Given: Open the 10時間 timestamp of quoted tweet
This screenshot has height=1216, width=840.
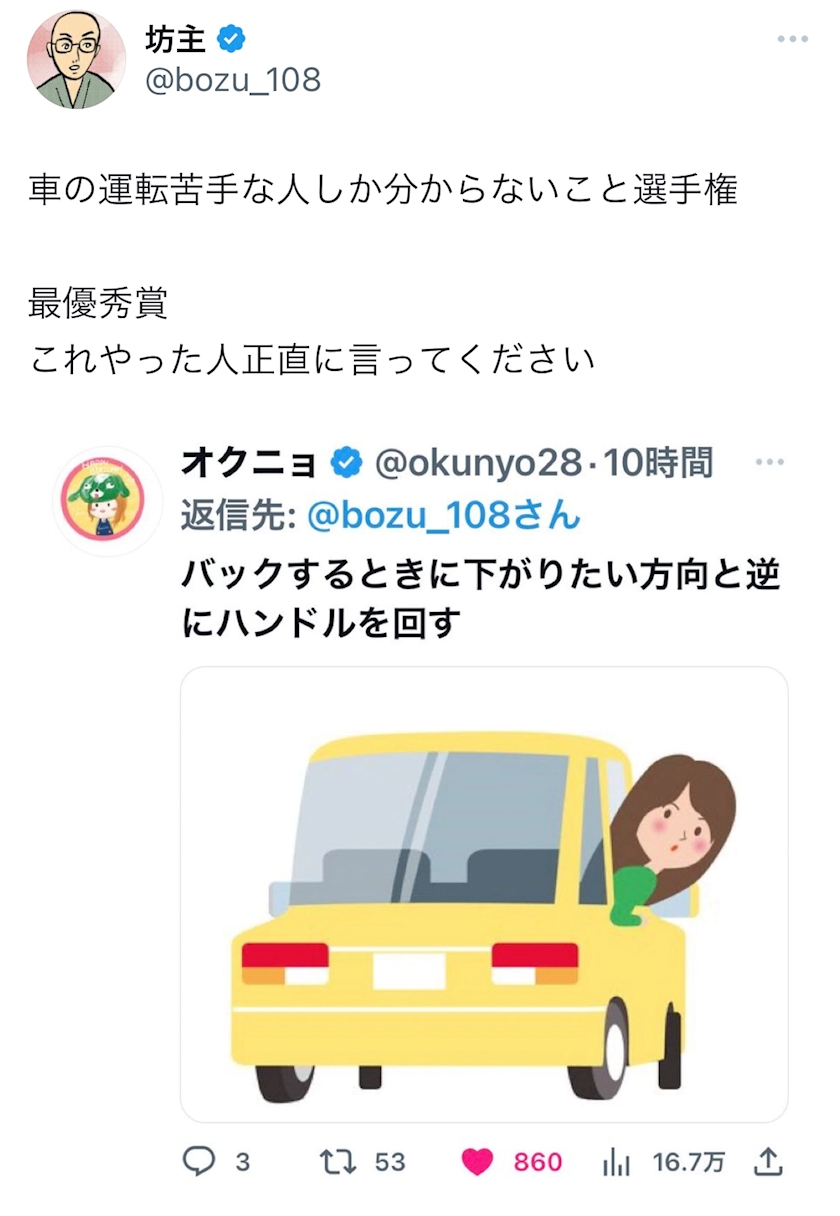Looking at the screenshot, I should [x=658, y=463].
